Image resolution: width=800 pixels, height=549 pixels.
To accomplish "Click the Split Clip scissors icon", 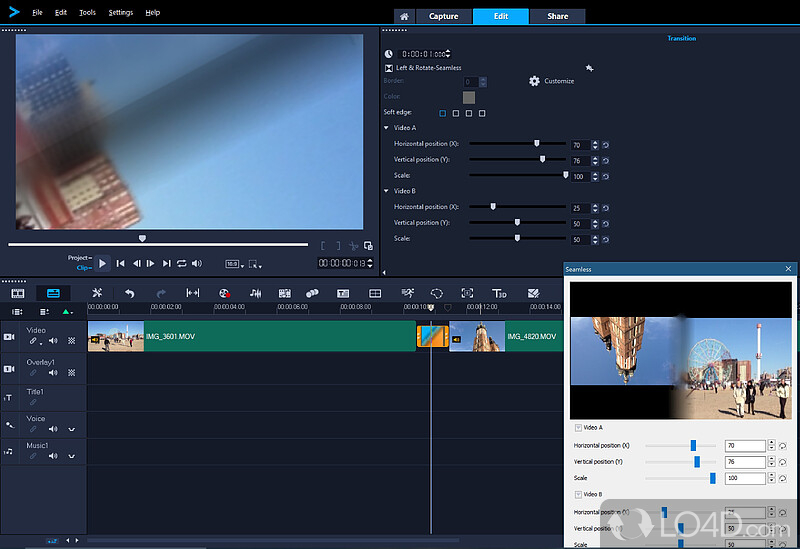I will [x=354, y=246].
